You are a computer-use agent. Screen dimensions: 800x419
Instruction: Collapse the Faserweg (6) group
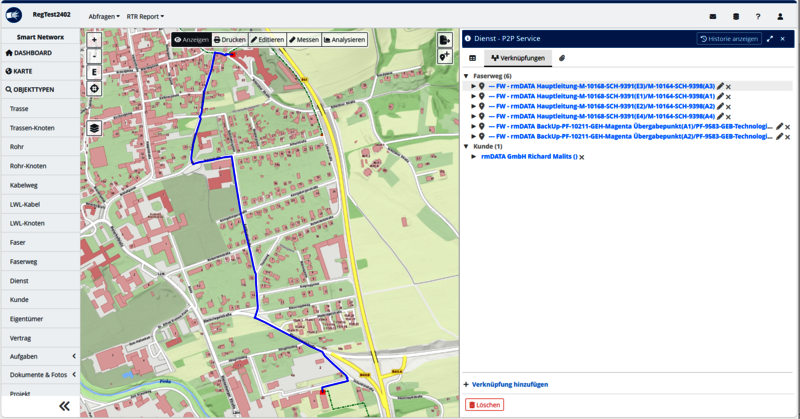[466, 76]
